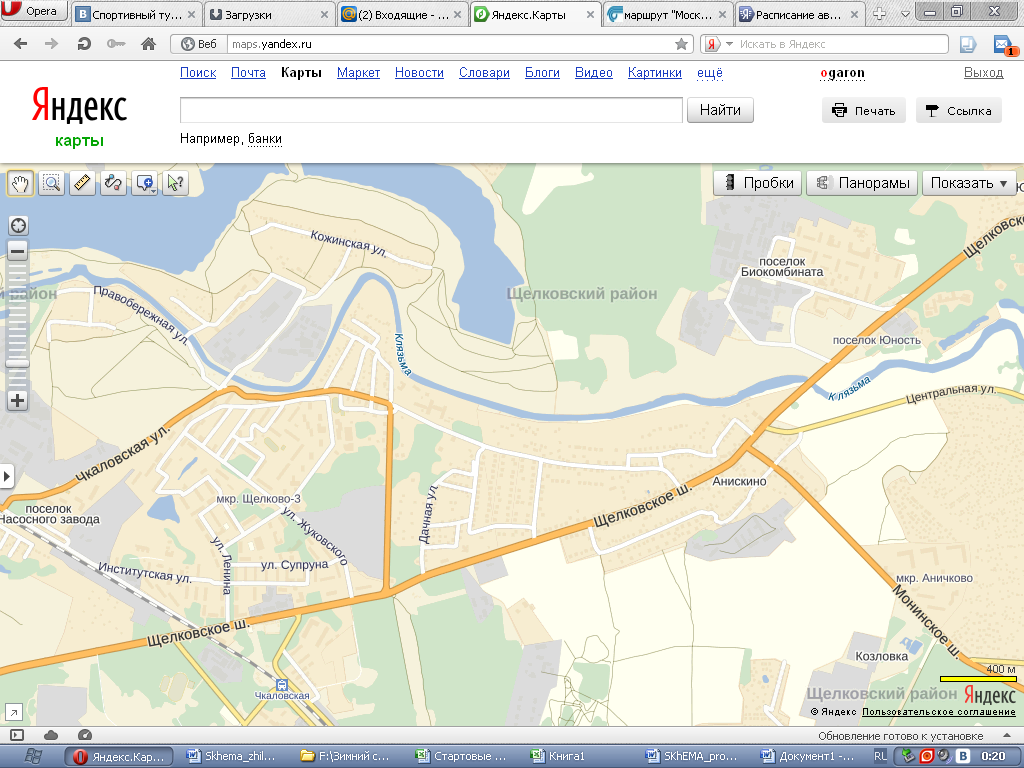Toggle the Панорамы layer

tap(862, 183)
